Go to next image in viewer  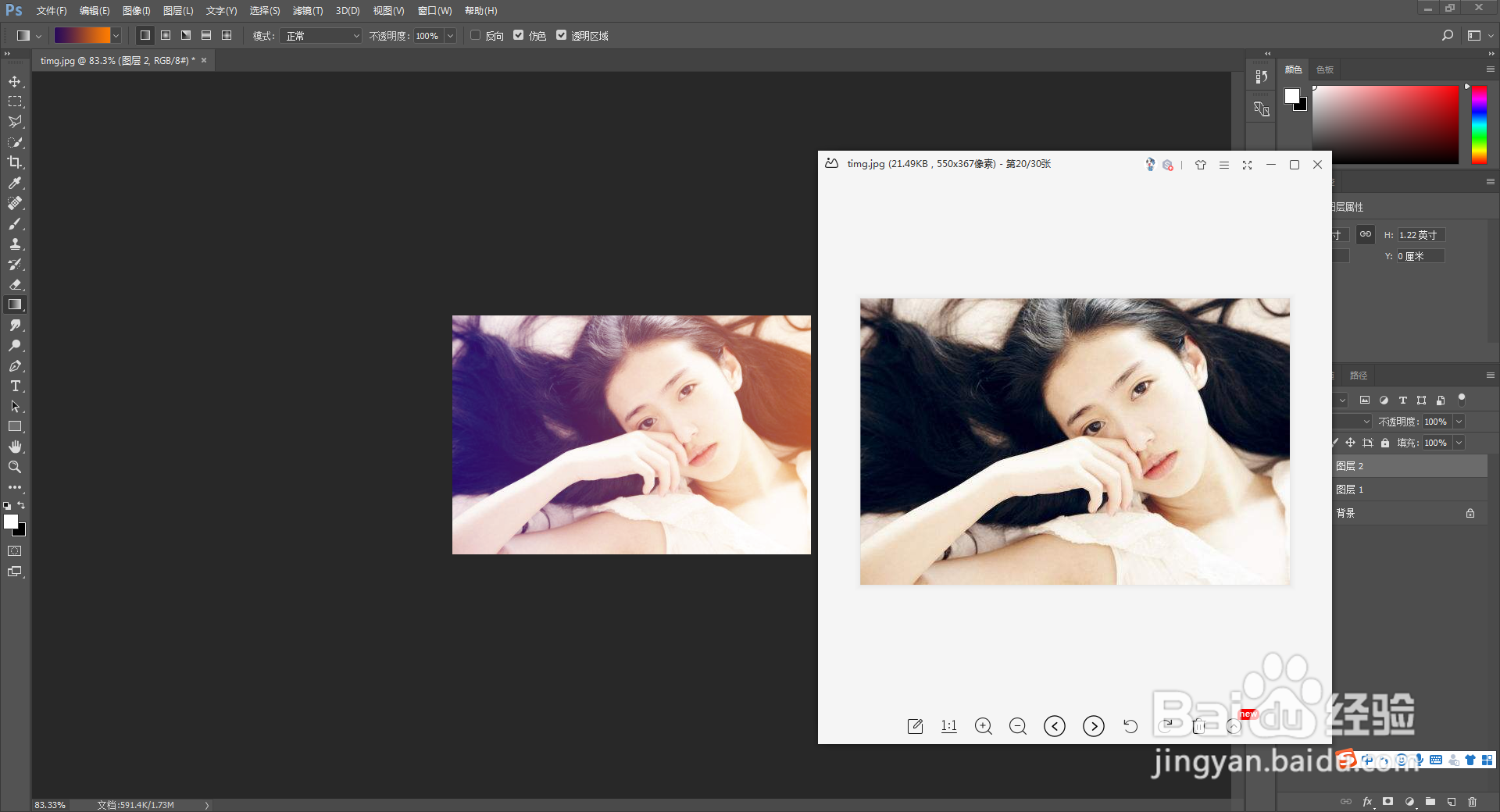pos(1094,726)
